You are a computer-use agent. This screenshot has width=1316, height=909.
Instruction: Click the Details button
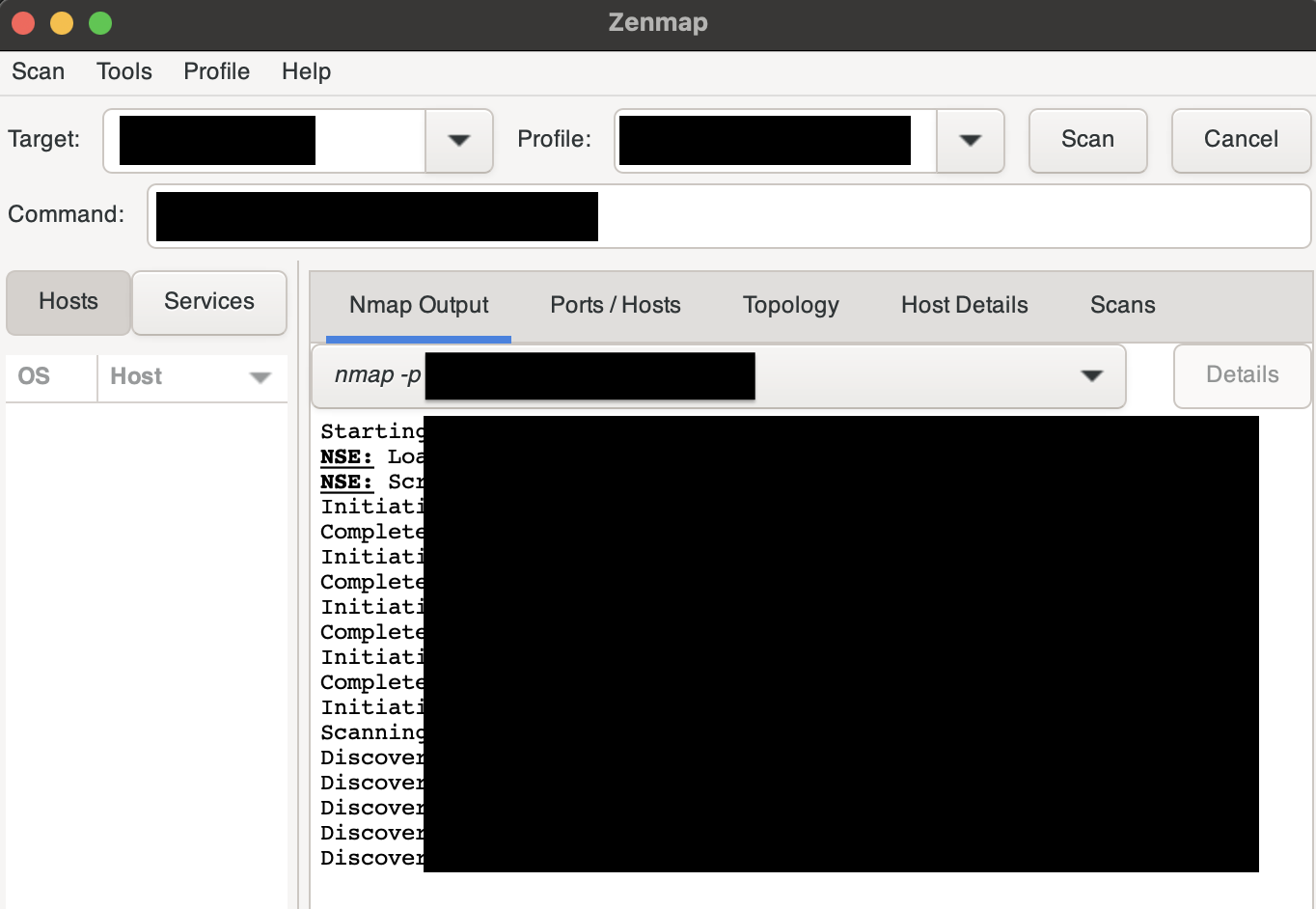pos(1243,375)
